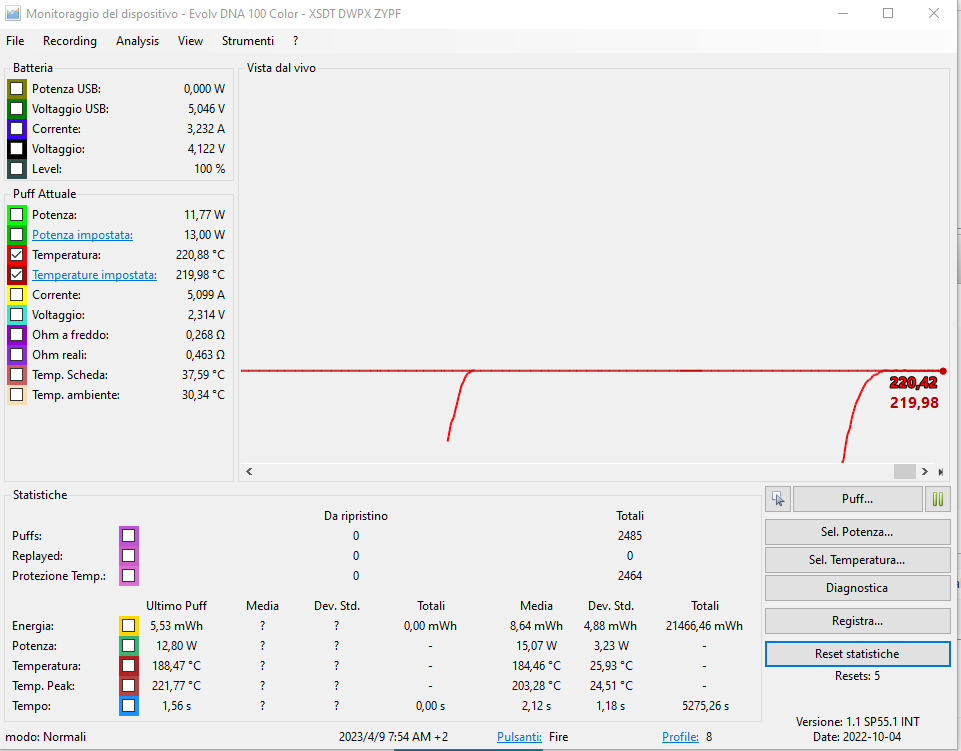The height and width of the screenshot is (751, 961).
Task: Click the green pause icon beside Puff
Action: click(x=938, y=499)
